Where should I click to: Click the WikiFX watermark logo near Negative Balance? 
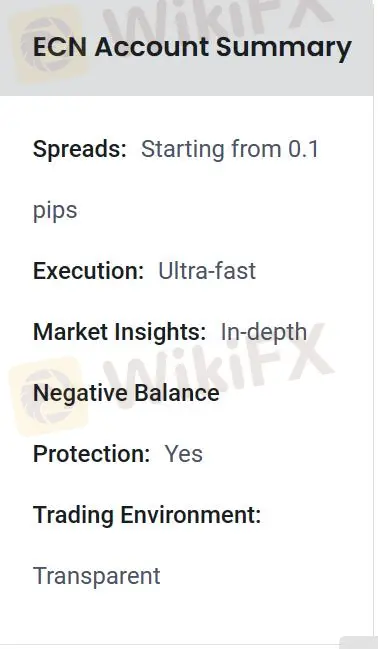[49, 396]
